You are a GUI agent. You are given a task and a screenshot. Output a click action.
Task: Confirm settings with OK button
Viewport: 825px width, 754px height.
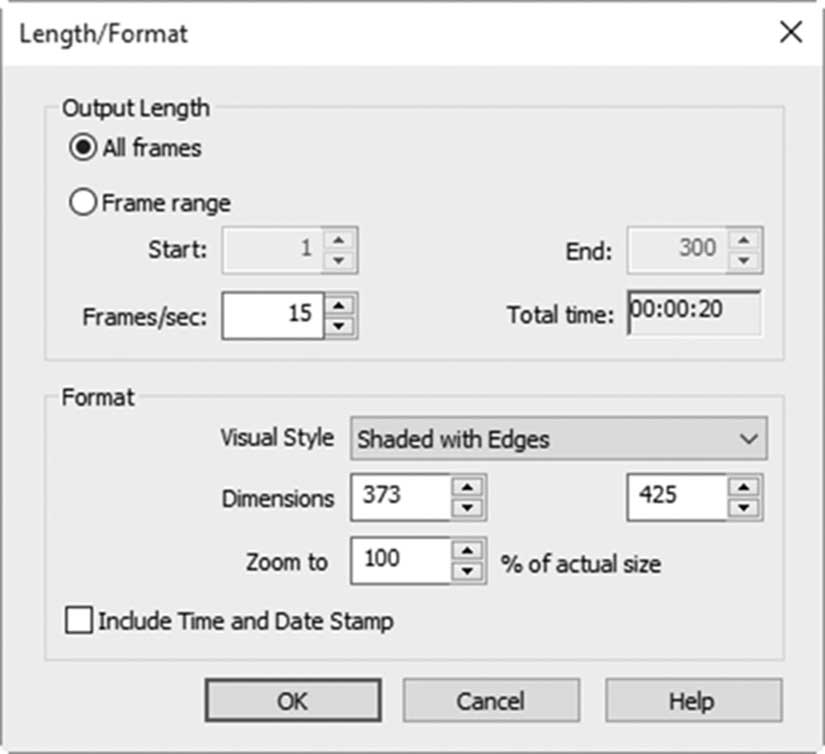tap(293, 701)
